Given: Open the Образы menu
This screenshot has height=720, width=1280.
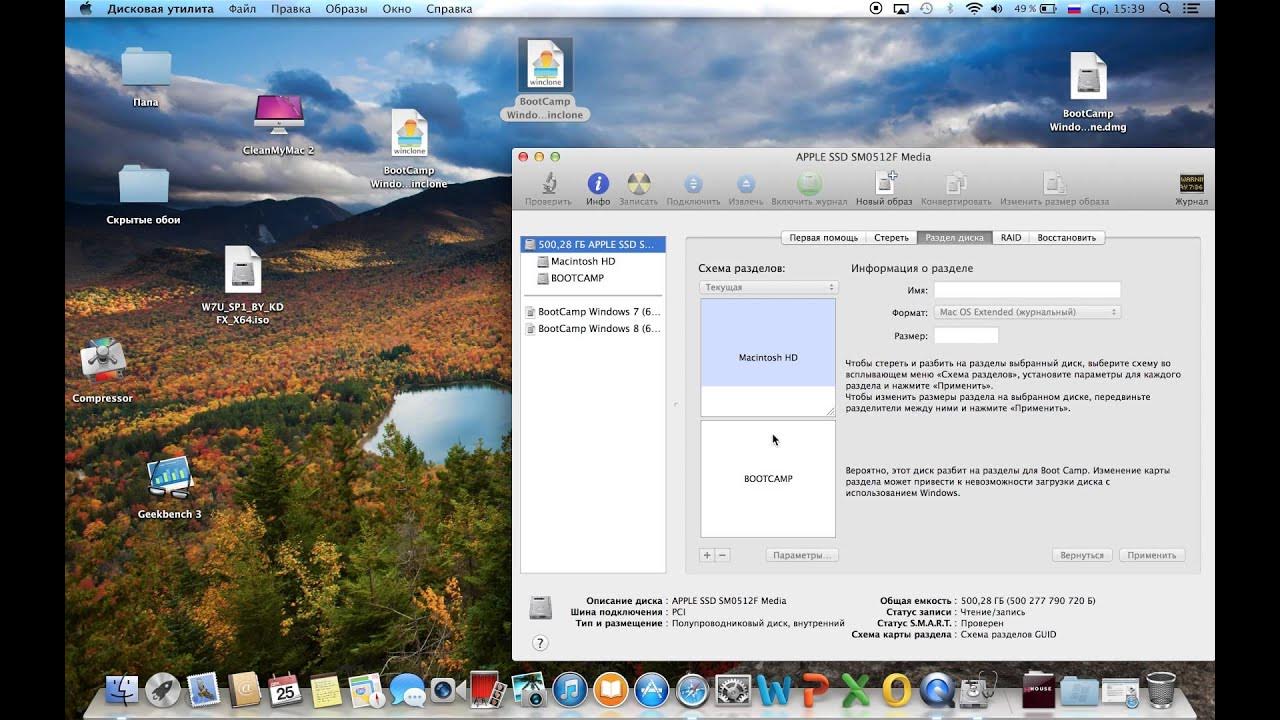Looking at the screenshot, I should pos(346,8).
